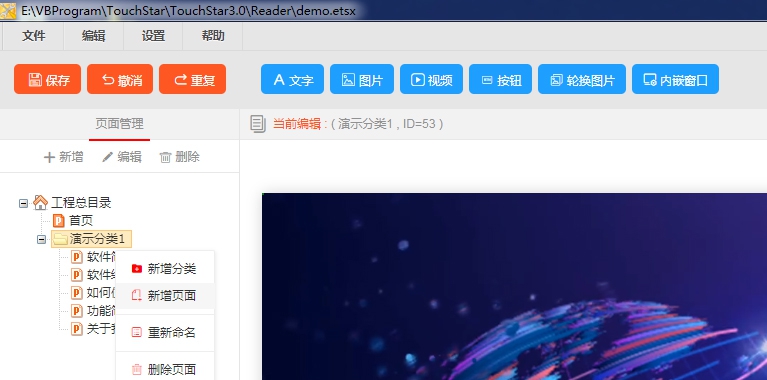The height and width of the screenshot is (380, 767).
Task: Choose 新增分类 from context menu
Action: click(165, 268)
